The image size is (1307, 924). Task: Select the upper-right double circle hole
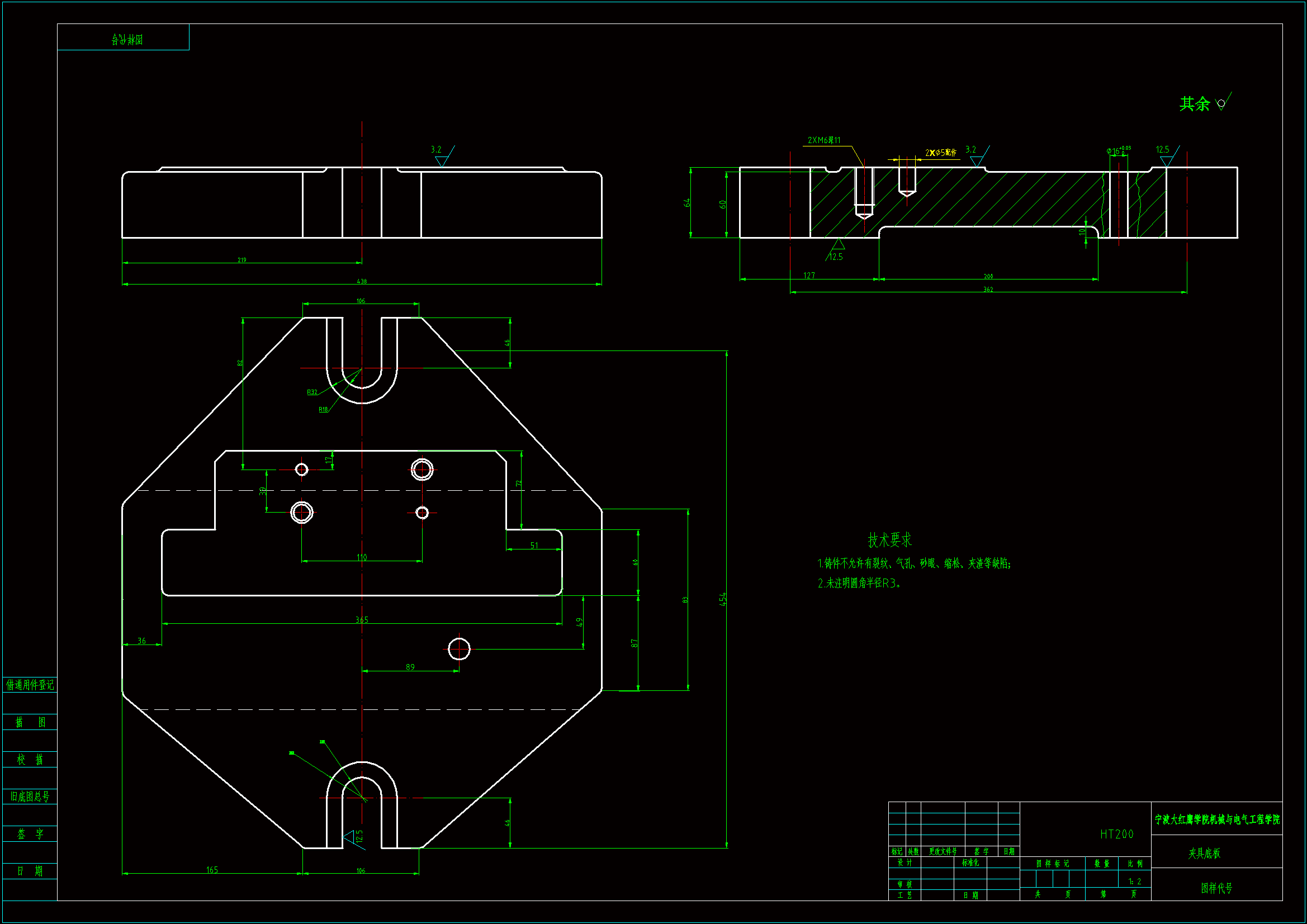tap(422, 470)
